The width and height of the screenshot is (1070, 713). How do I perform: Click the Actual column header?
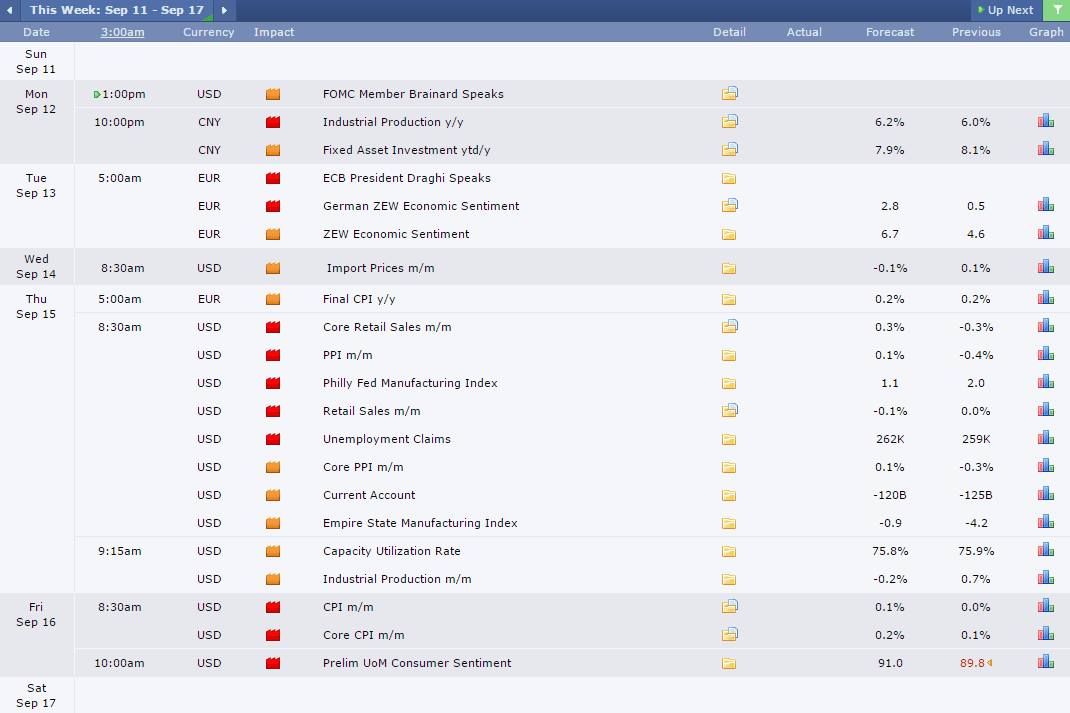[x=804, y=32]
